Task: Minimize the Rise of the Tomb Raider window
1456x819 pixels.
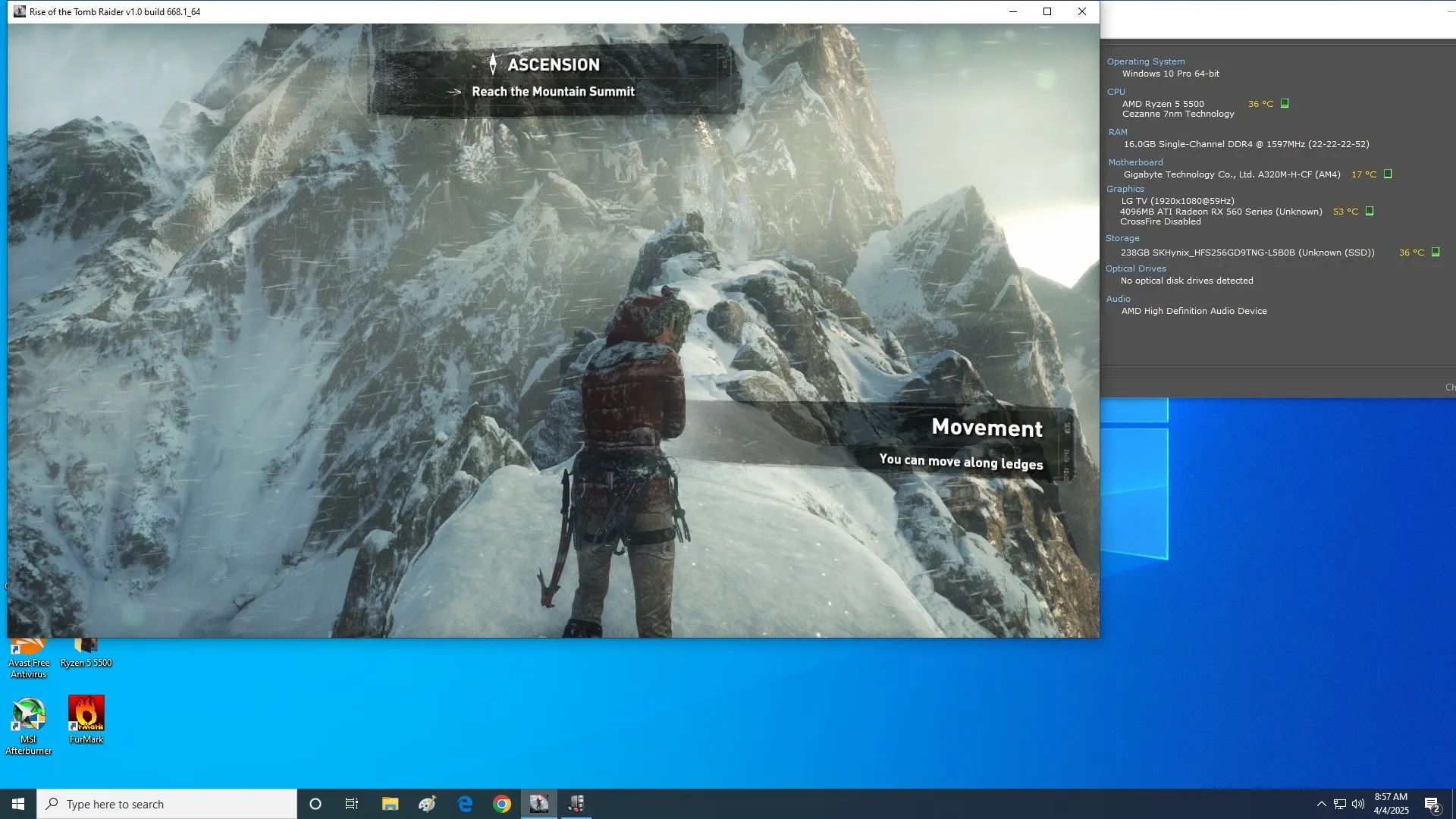Action: (1012, 11)
